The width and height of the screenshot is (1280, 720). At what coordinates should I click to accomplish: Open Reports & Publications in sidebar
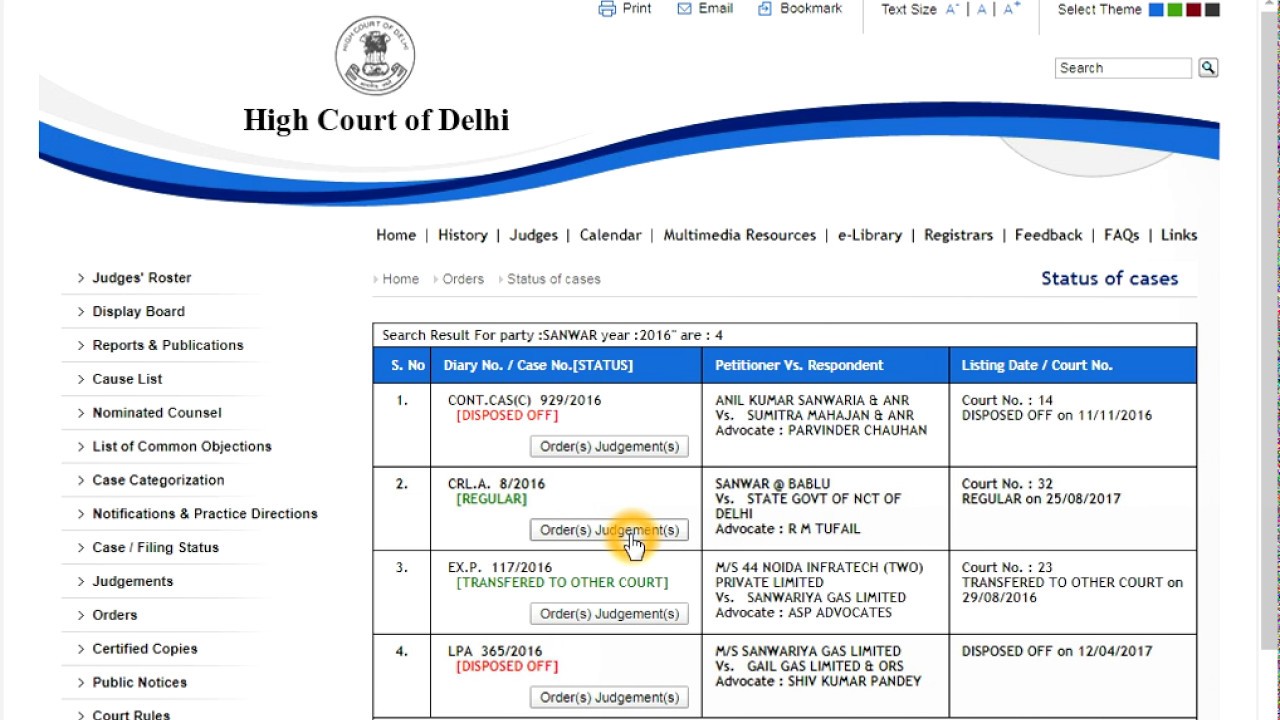pos(168,345)
